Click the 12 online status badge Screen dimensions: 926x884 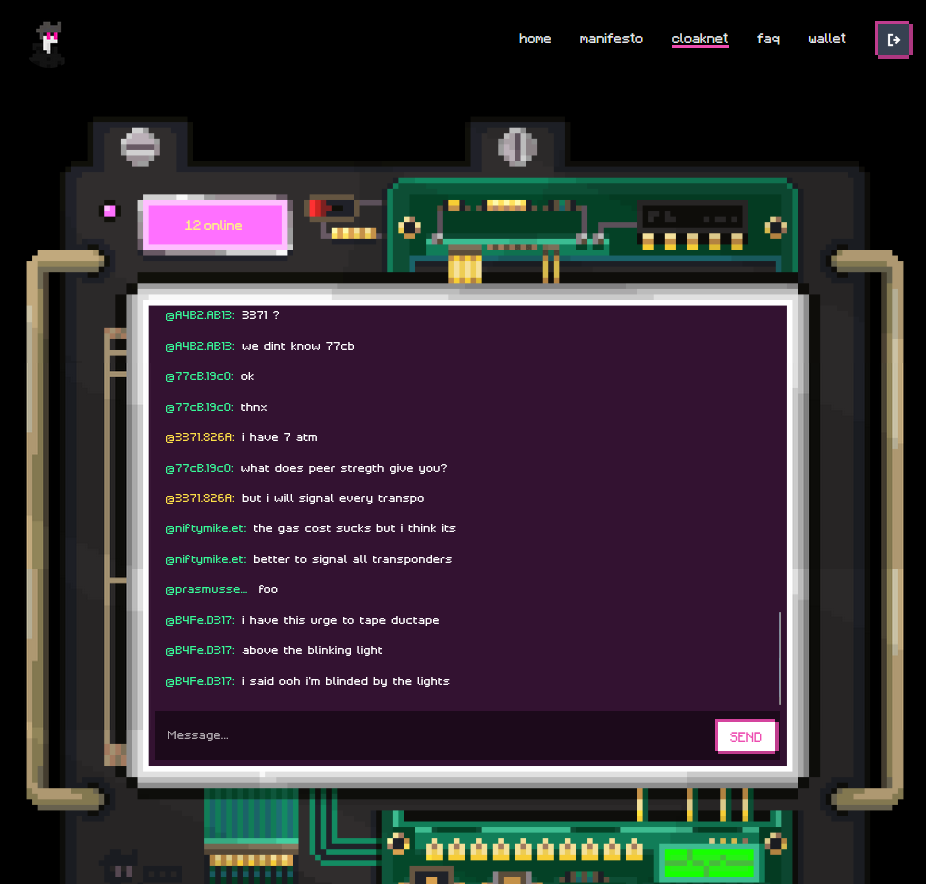pyautogui.click(x=213, y=225)
